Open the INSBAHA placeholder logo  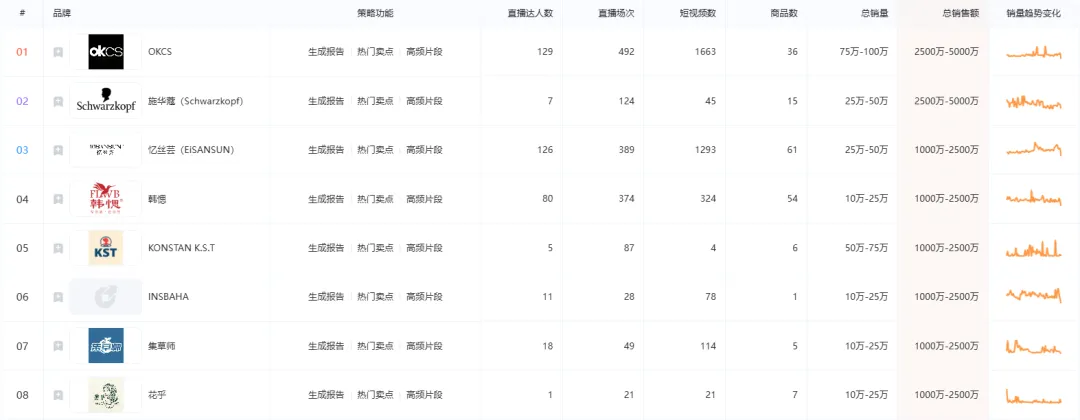click(106, 297)
